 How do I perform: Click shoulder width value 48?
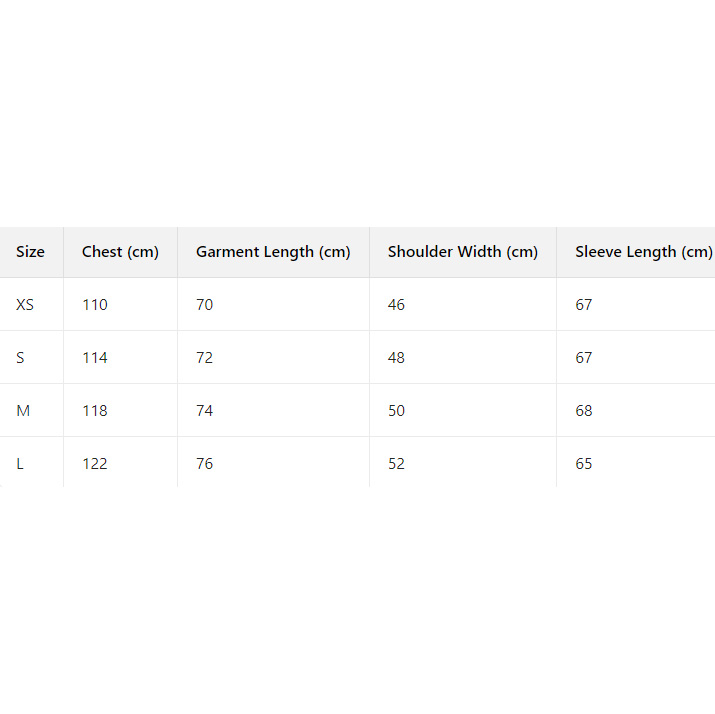point(397,357)
